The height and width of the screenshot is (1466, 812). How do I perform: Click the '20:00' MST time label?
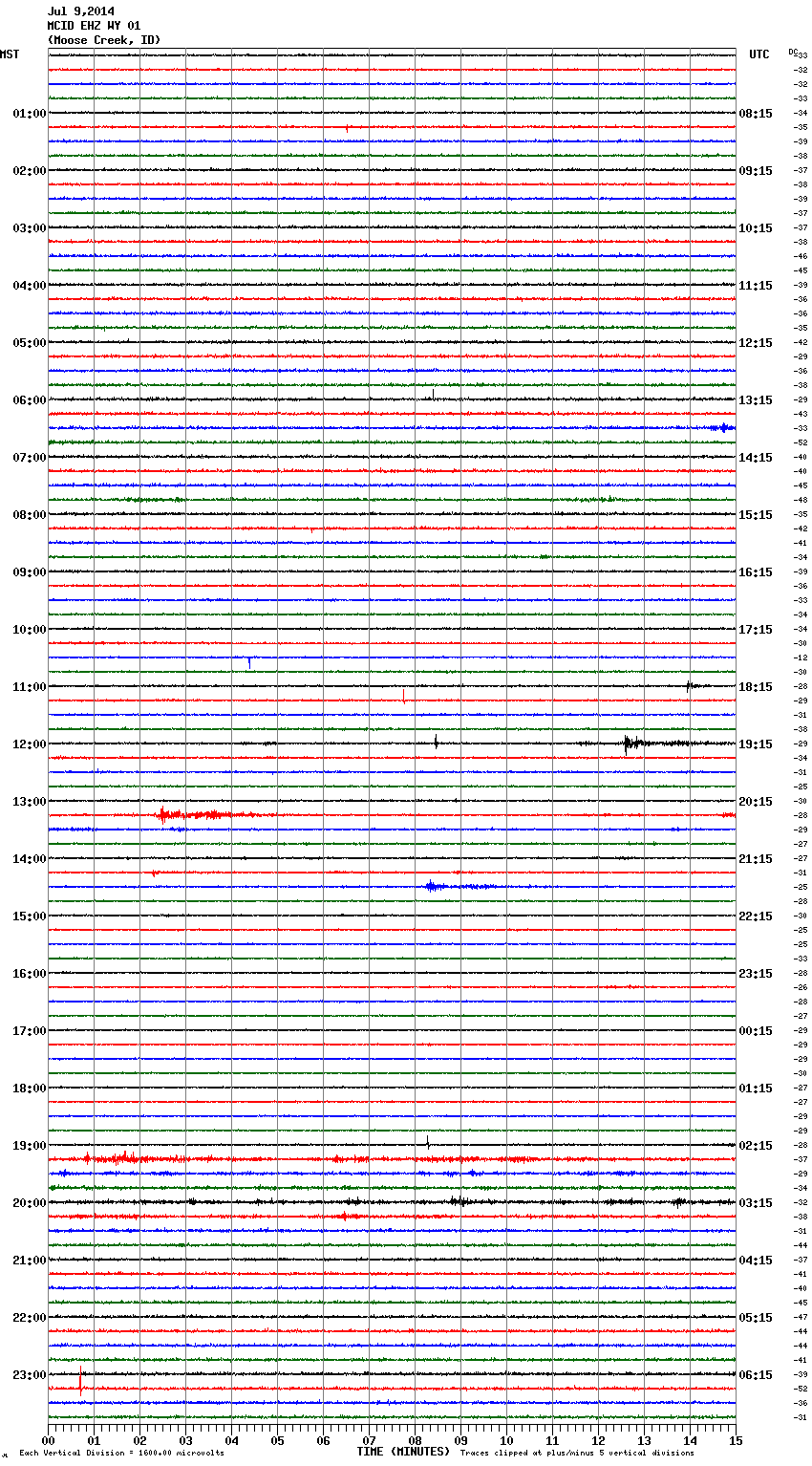30,1203
